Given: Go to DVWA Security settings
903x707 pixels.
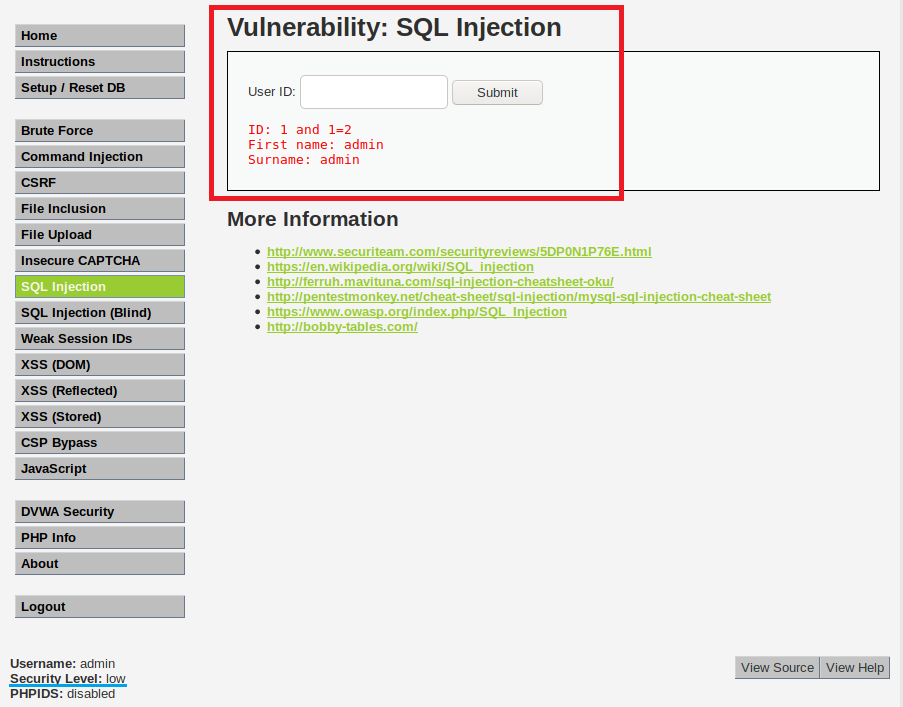Looking at the screenshot, I should [100, 512].
